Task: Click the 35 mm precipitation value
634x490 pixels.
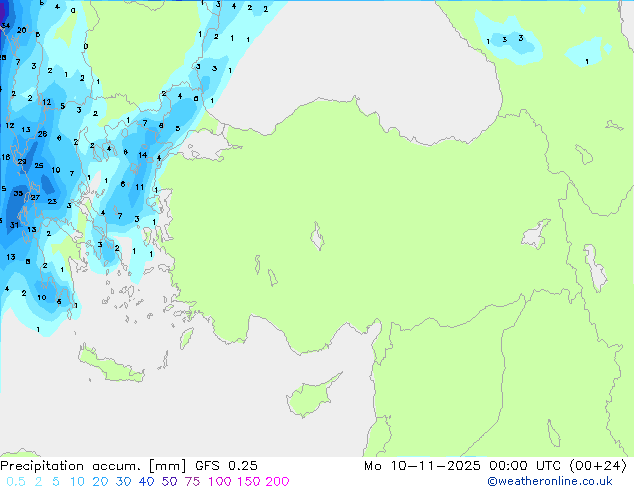Action: point(18,194)
